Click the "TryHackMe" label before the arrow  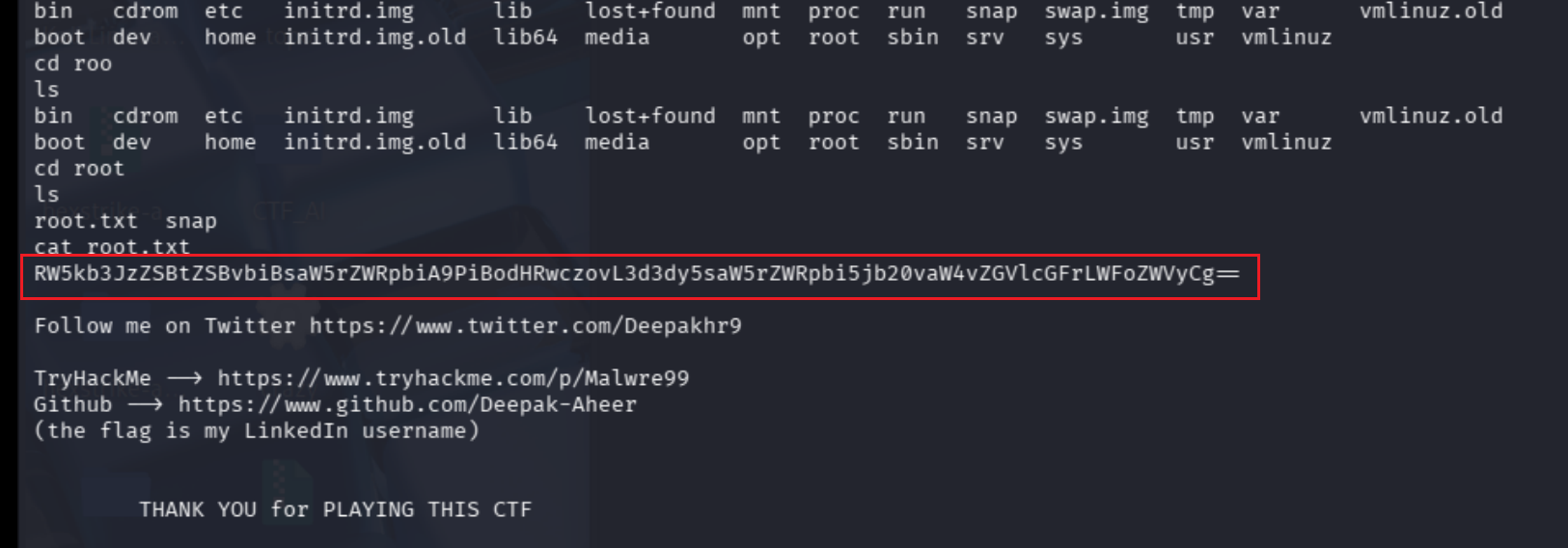93,378
